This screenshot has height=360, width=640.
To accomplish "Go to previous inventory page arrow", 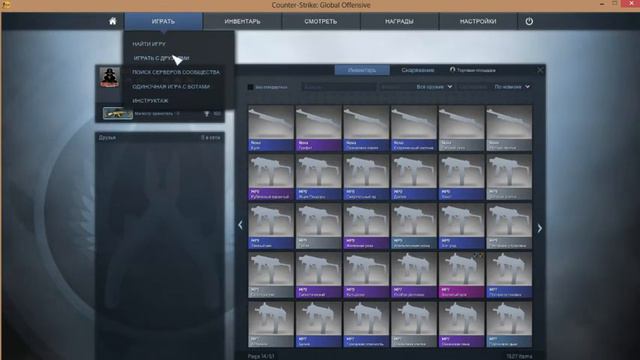I will pos(240,225).
